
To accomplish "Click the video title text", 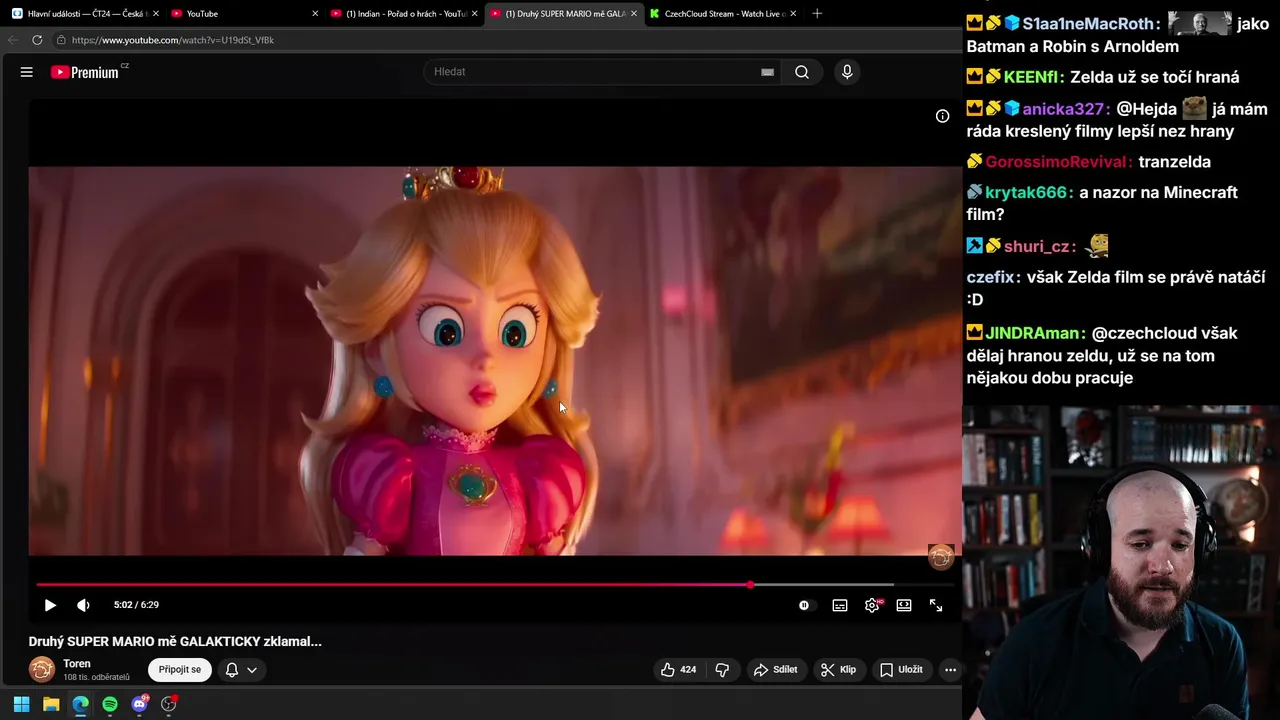I will [175, 641].
